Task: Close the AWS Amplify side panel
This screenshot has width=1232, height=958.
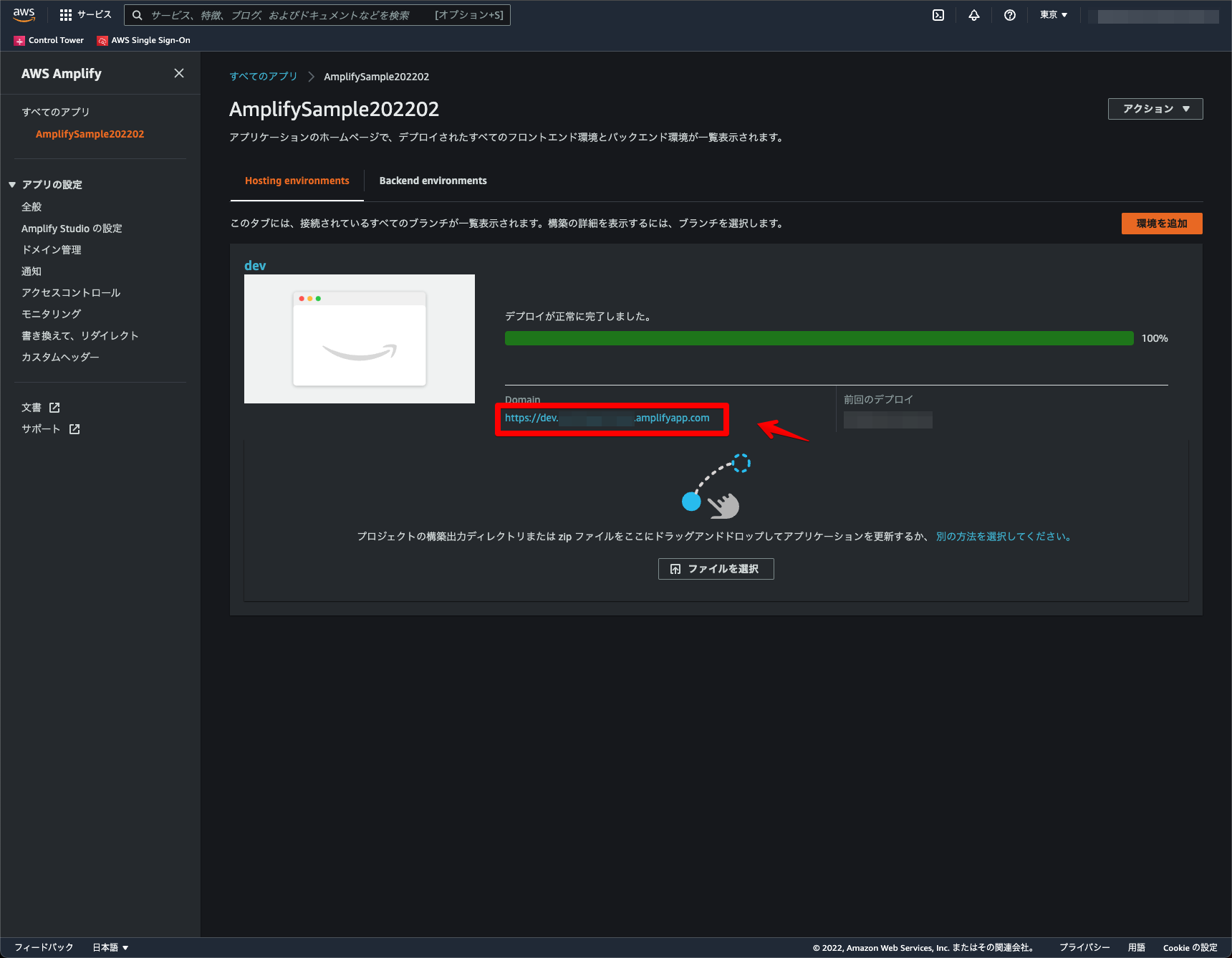Action: [179, 73]
